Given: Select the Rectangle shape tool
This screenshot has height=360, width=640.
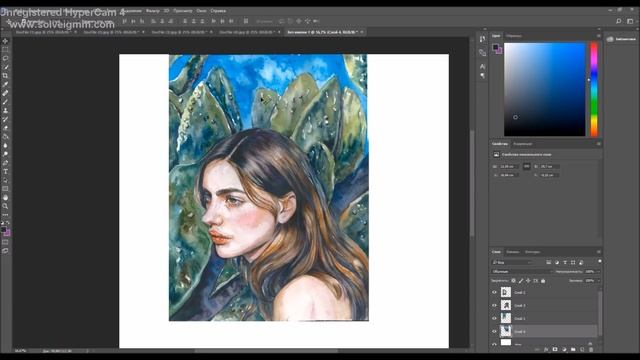Looking at the screenshot, I should click(x=5, y=189).
